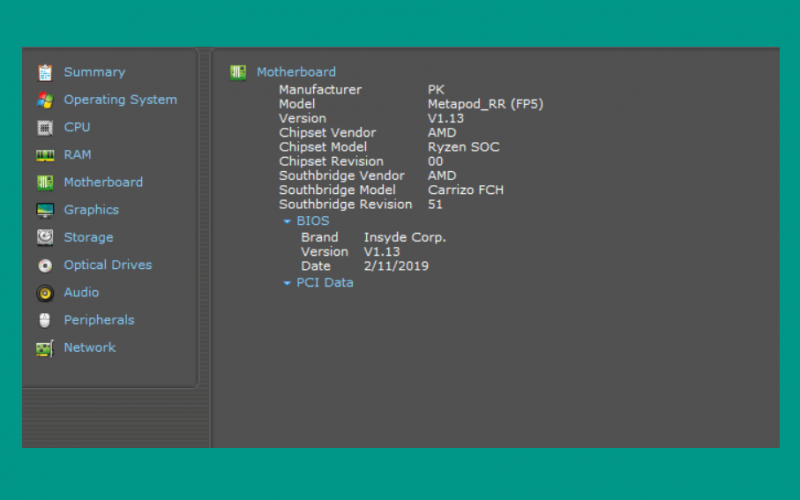This screenshot has width=800, height=500.
Task: Switch to the RAM section
Action: 78,155
